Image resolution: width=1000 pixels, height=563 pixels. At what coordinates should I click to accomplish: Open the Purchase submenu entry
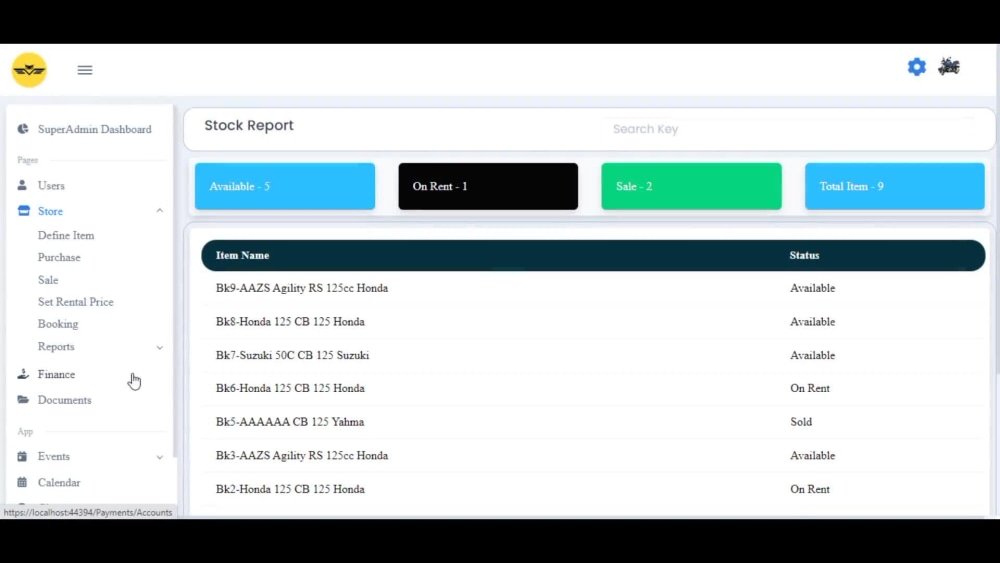[x=59, y=257]
